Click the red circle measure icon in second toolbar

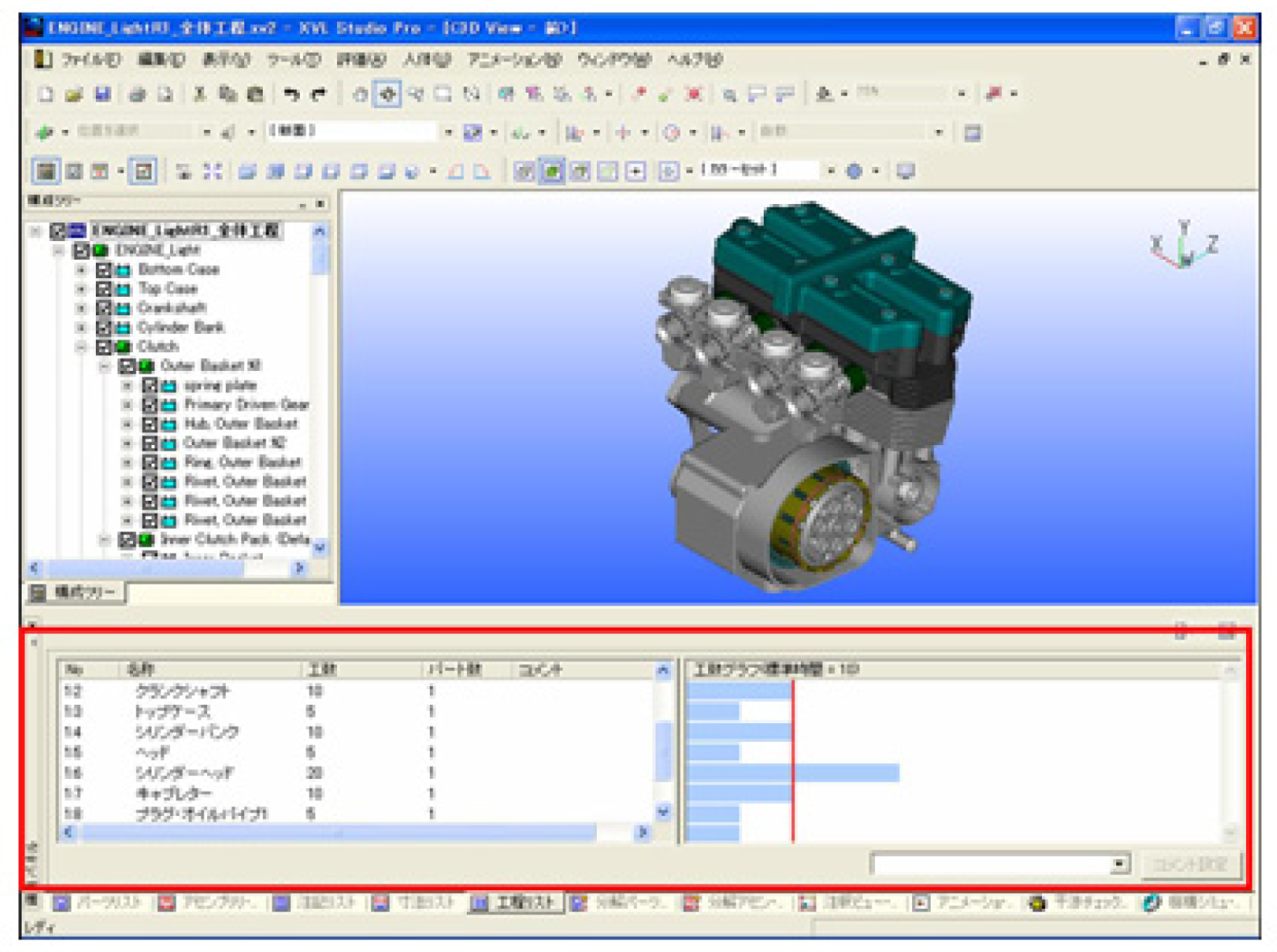[x=672, y=133]
